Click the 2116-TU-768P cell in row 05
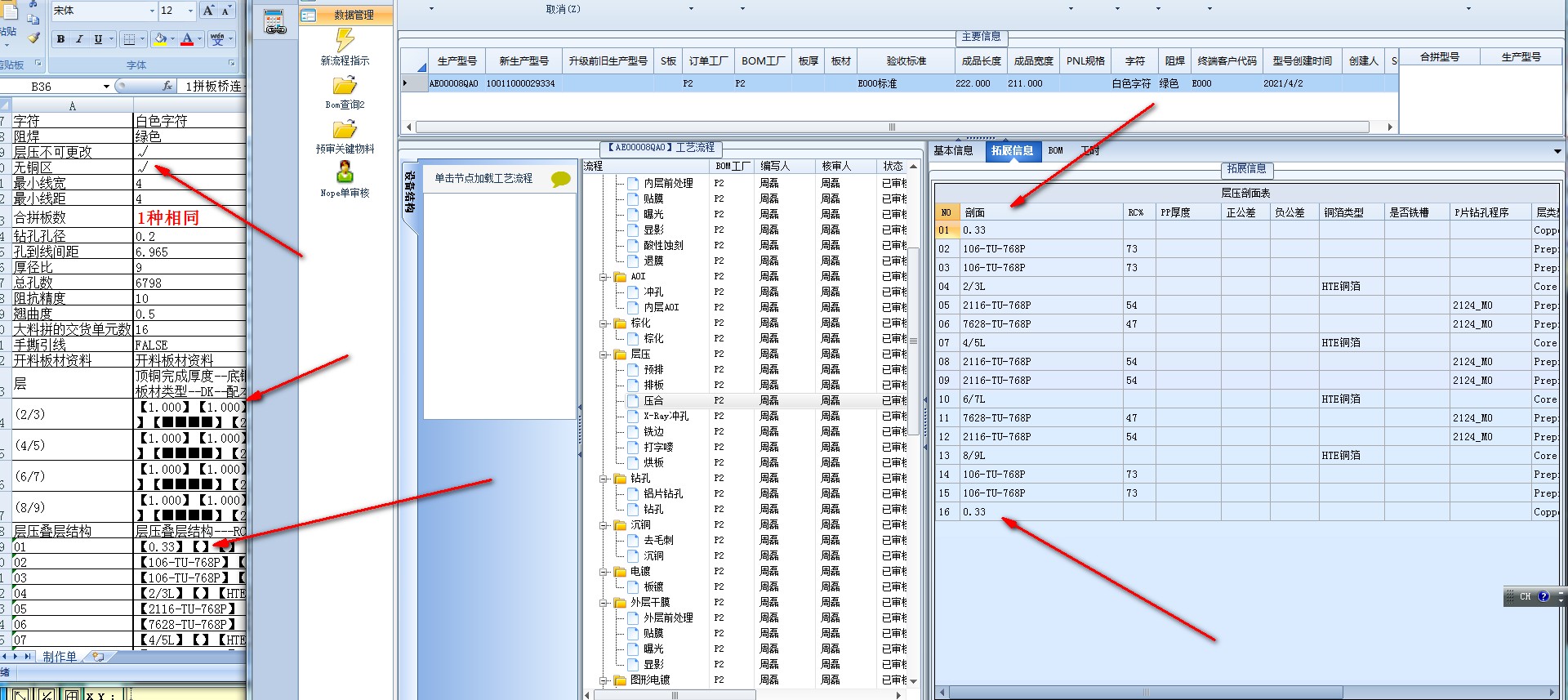 1041,305
